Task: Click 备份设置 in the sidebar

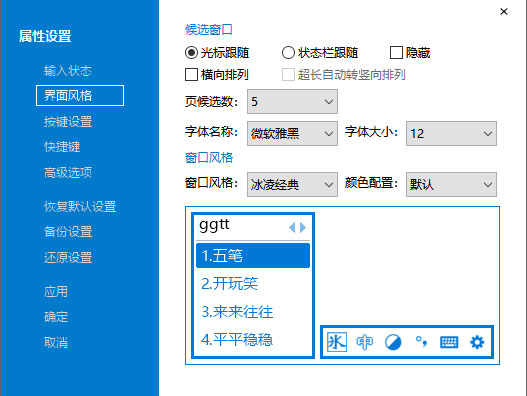Action: click(68, 232)
